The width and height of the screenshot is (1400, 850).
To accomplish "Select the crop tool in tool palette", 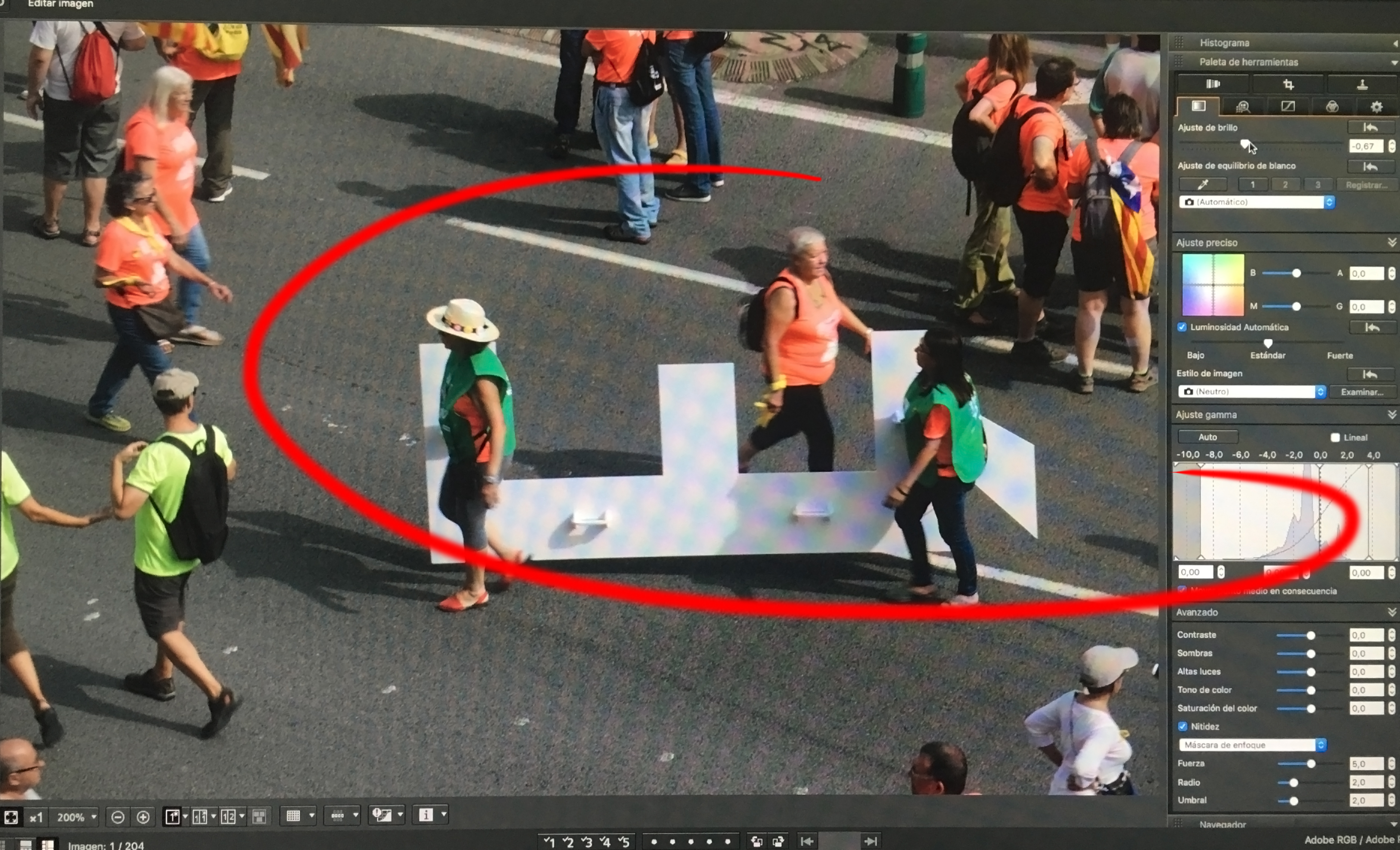I will [1288, 85].
